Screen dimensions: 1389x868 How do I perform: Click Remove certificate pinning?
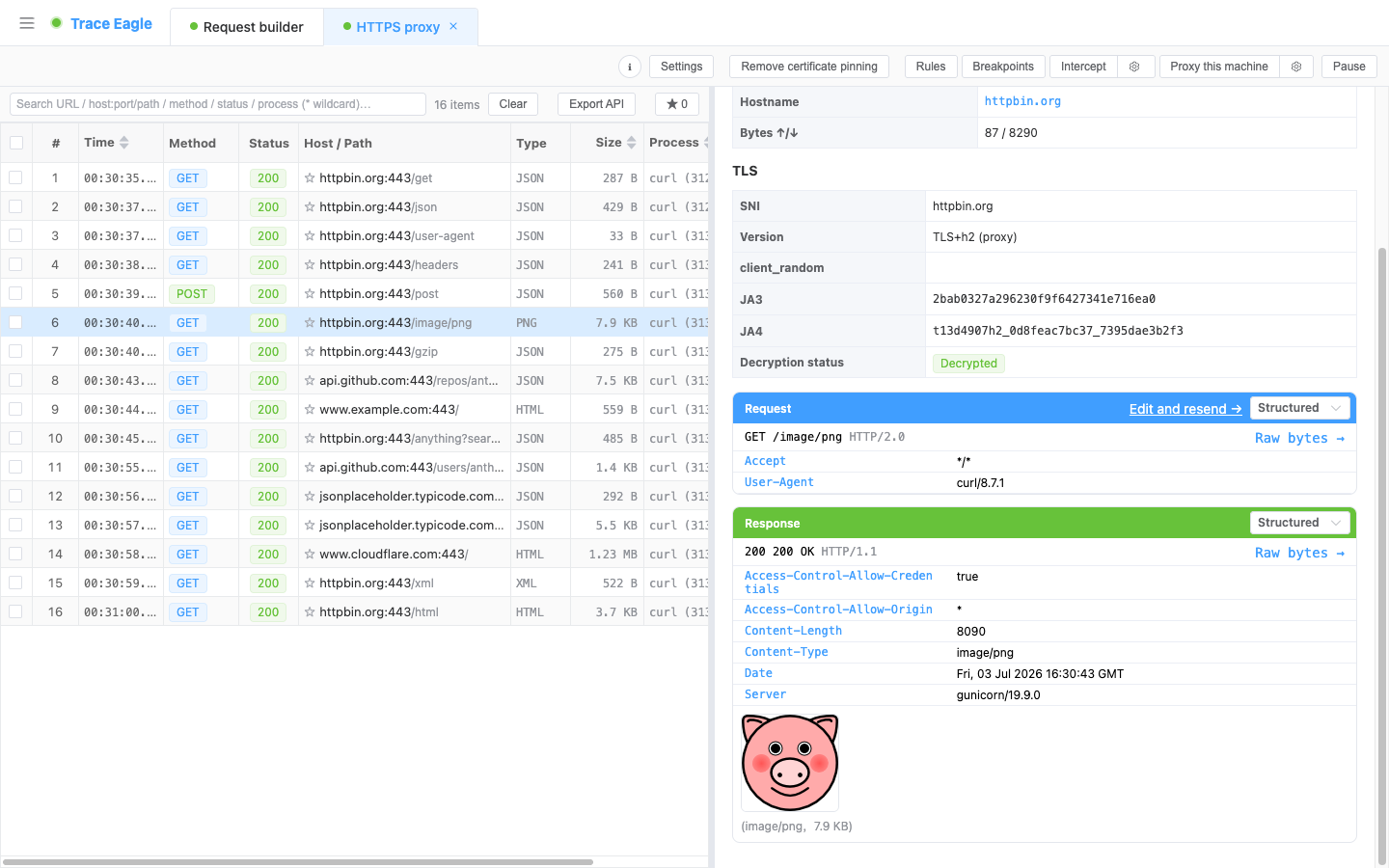[809, 67]
